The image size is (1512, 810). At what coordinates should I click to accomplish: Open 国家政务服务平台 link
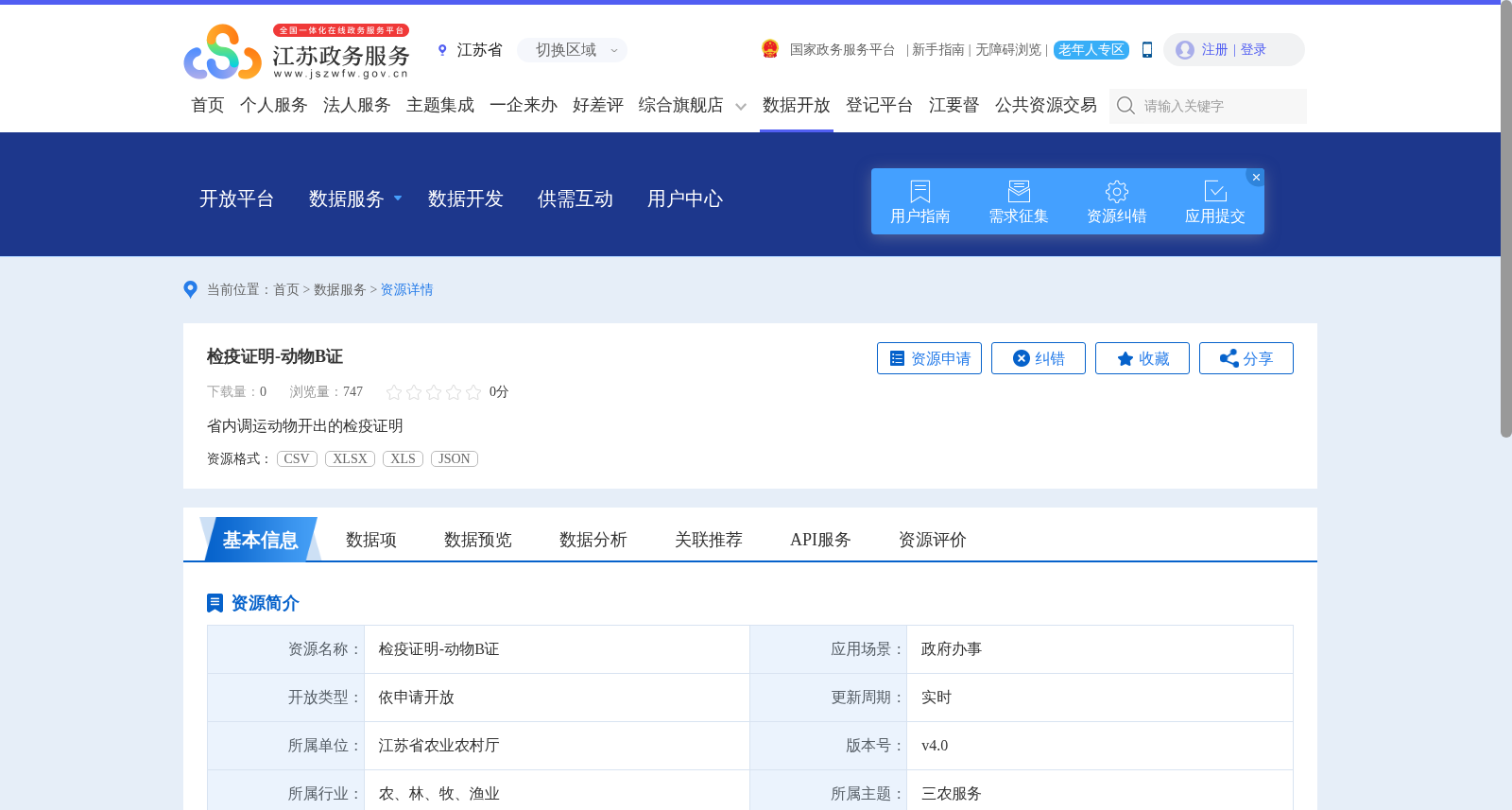842,50
